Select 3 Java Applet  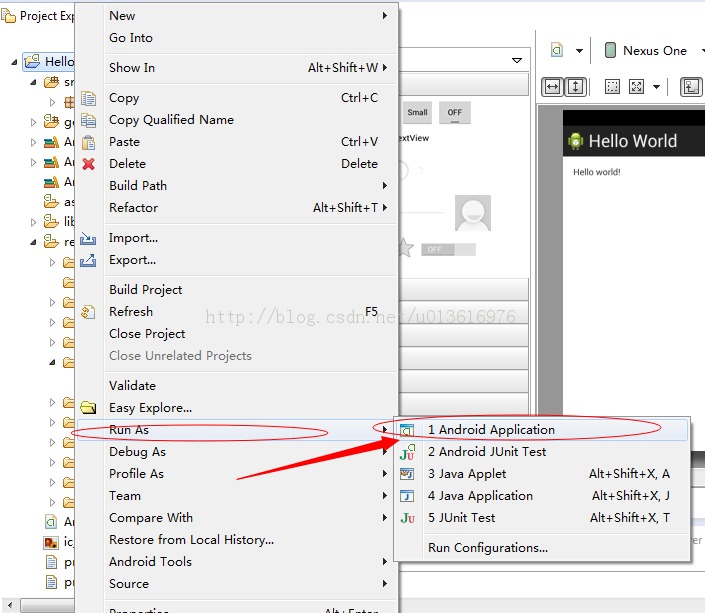(x=542, y=474)
